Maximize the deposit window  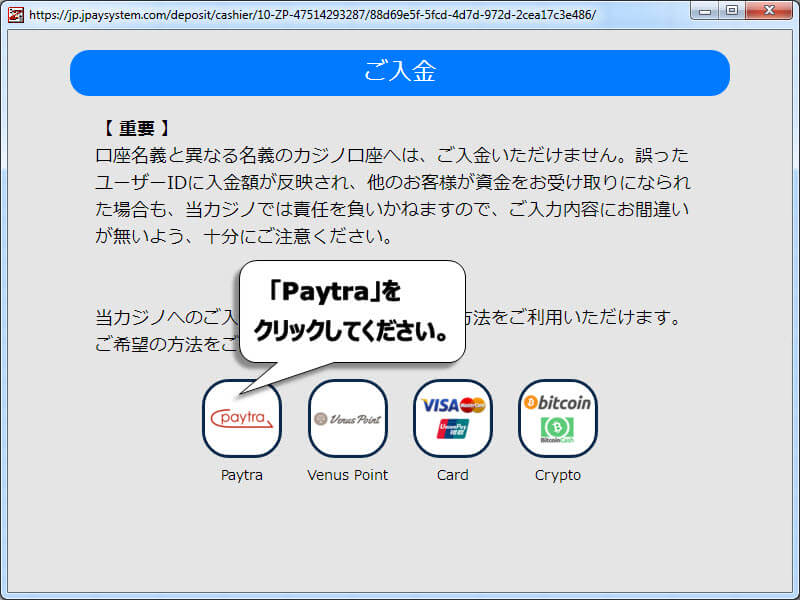[x=732, y=11]
